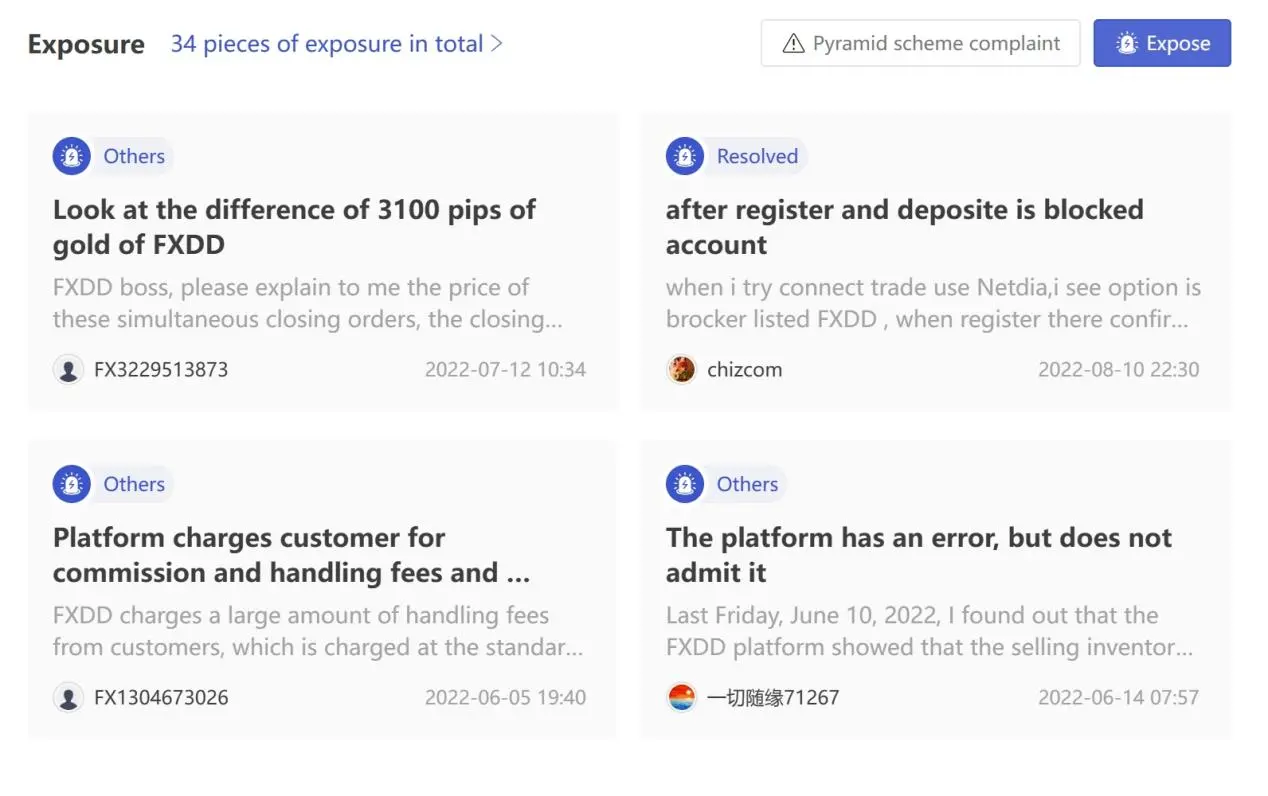Click the date 2022-07-12 10:34
The width and height of the screenshot is (1268, 796).
coord(505,370)
